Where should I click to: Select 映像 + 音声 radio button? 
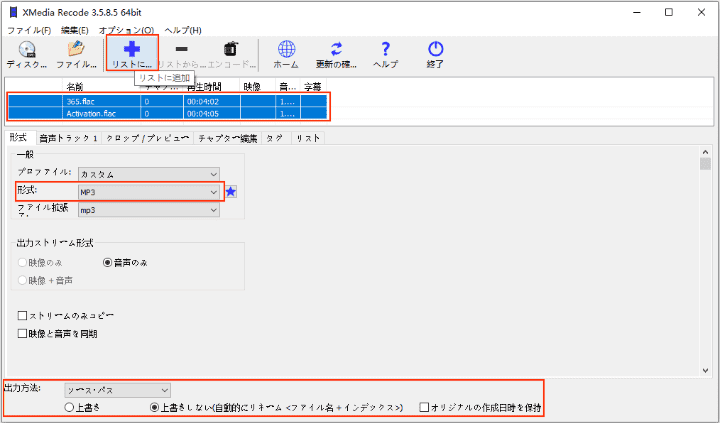coord(22,280)
